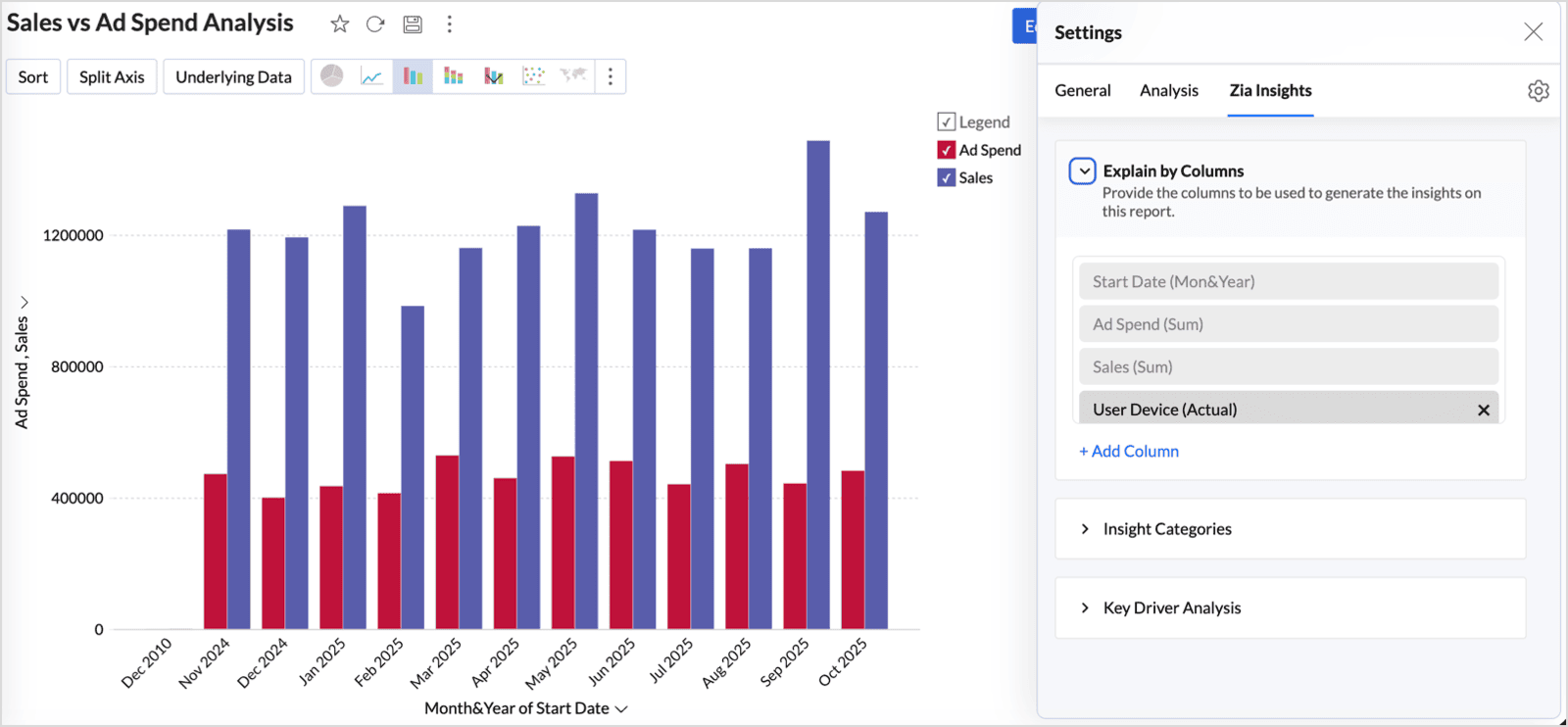Click the + Add Column link

tap(1129, 452)
